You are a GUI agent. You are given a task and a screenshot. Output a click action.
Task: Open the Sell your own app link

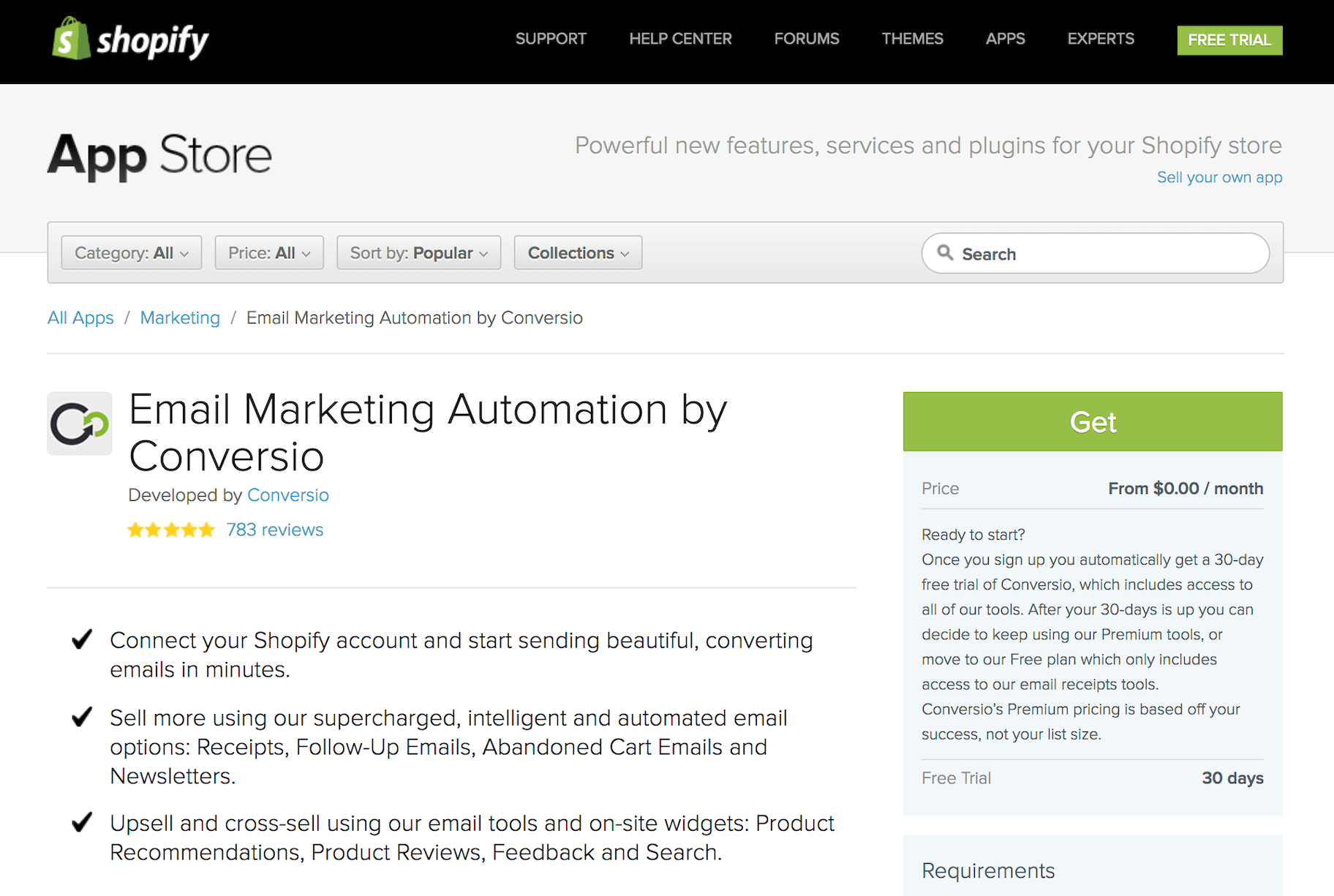point(1219,177)
